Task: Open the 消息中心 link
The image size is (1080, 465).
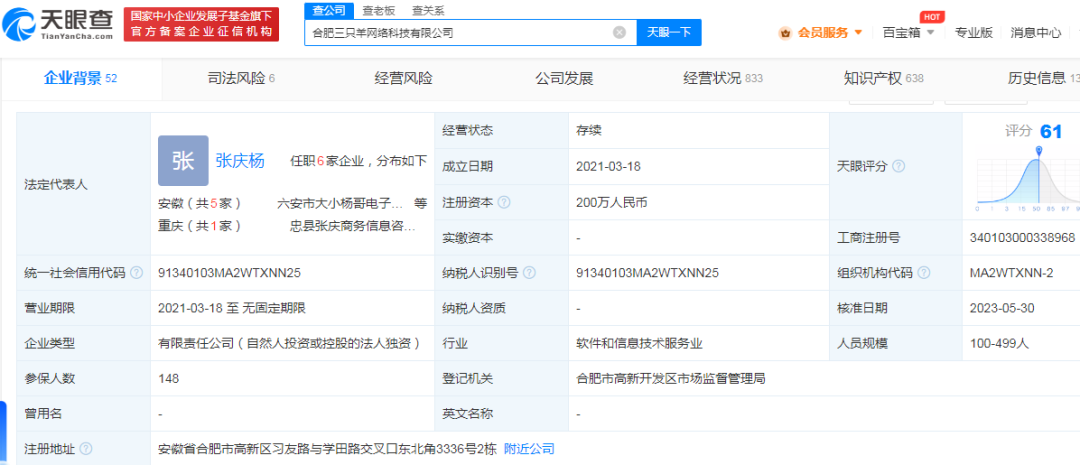Action: (1035, 32)
